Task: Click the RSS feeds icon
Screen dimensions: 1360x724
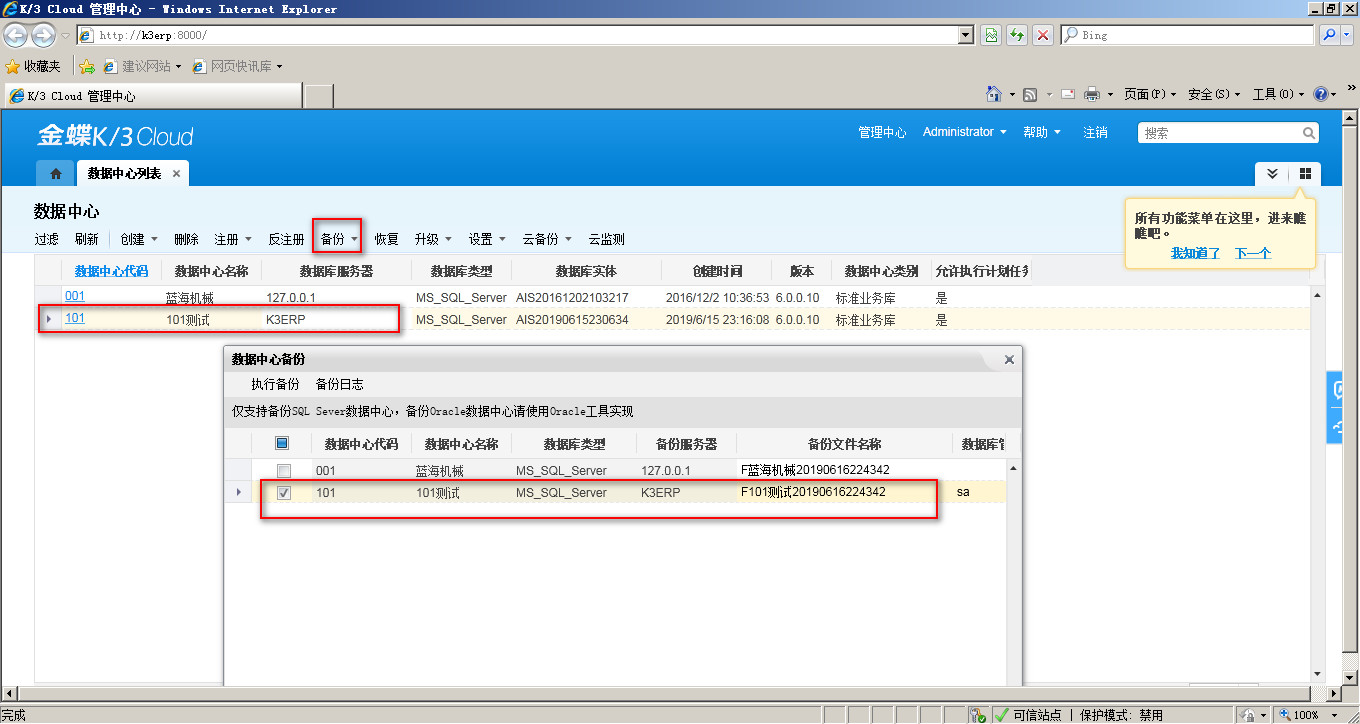Action: pyautogui.click(x=1030, y=94)
